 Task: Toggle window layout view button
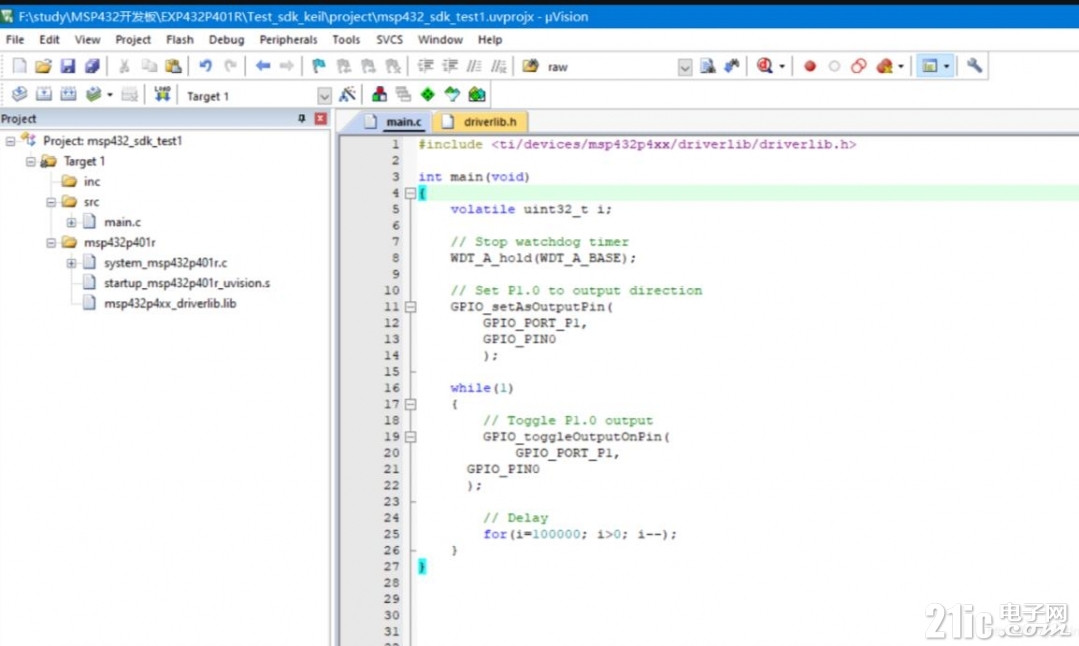[930, 66]
